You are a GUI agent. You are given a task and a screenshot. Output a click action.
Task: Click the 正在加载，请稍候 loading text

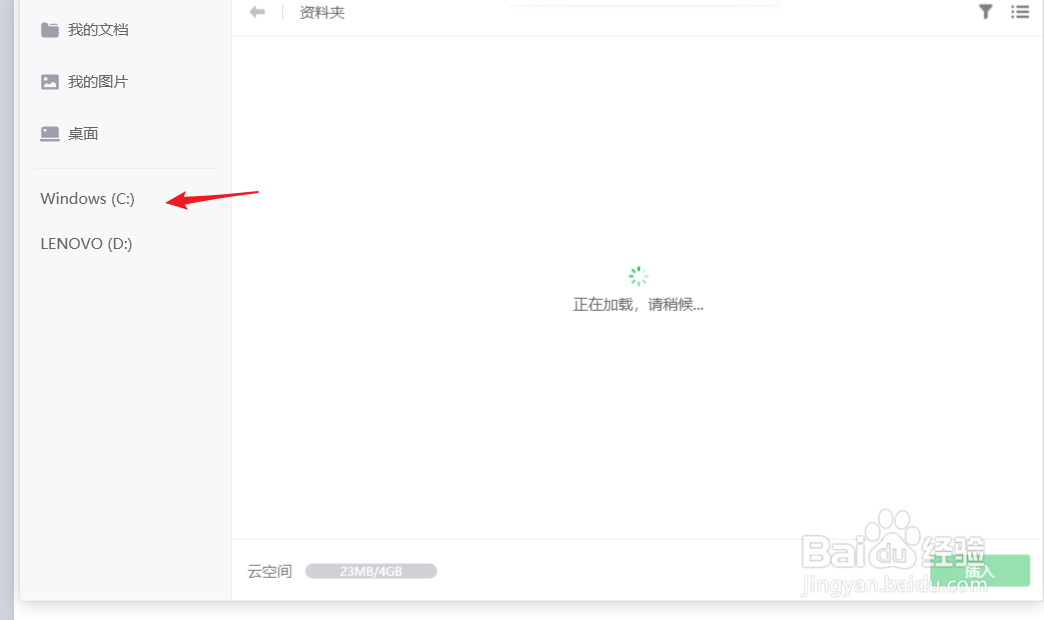click(x=637, y=303)
